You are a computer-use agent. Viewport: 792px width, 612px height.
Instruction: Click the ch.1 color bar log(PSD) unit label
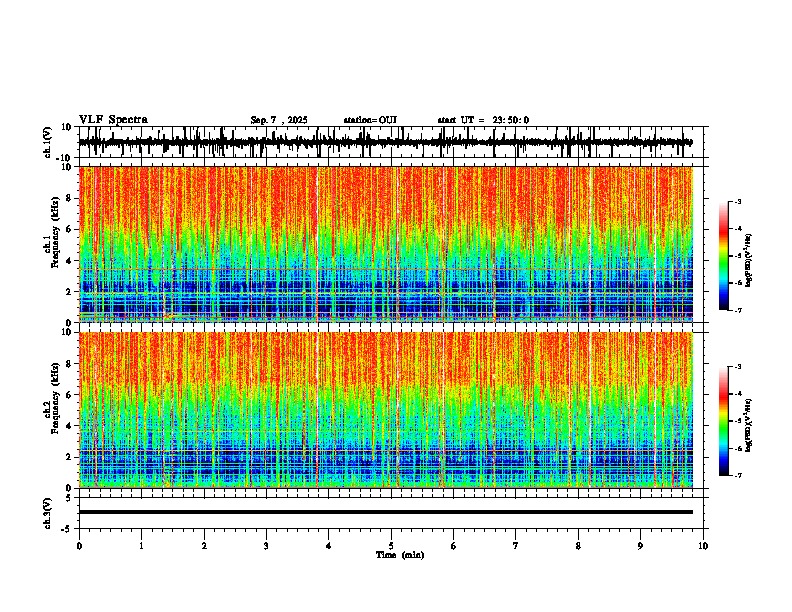[749, 260]
